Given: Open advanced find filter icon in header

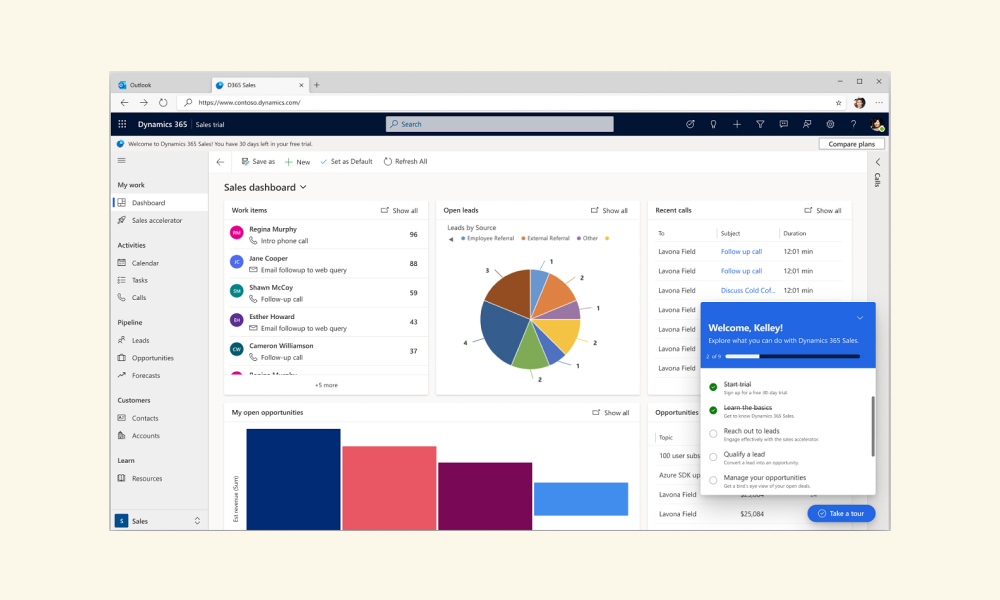Looking at the screenshot, I should pos(760,124).
